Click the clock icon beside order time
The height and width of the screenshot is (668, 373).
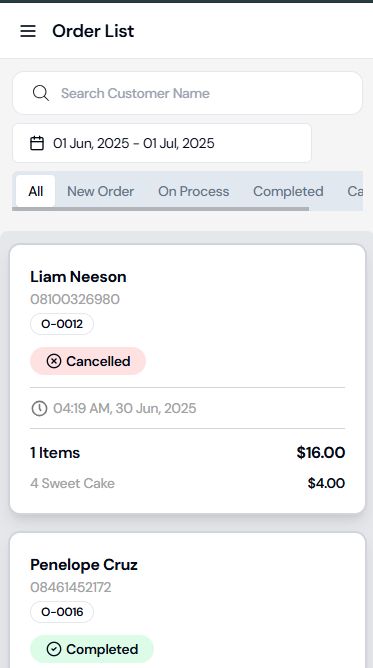(x=39, y=409)
